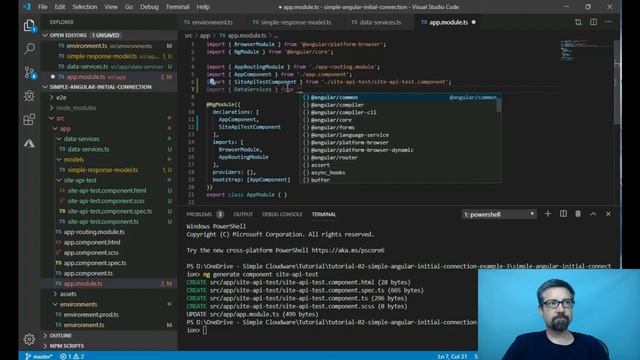
Task: Open the Edit menu
Action: coord(60,7)
